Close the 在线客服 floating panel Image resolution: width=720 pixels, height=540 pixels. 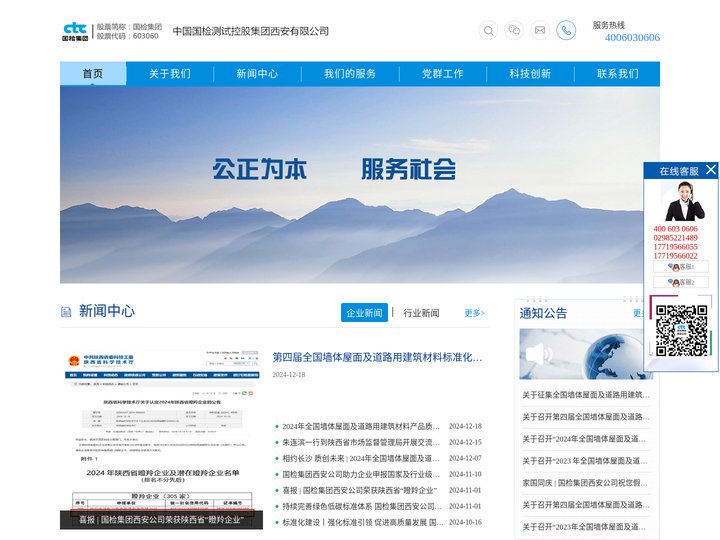(x=711, y=170)
